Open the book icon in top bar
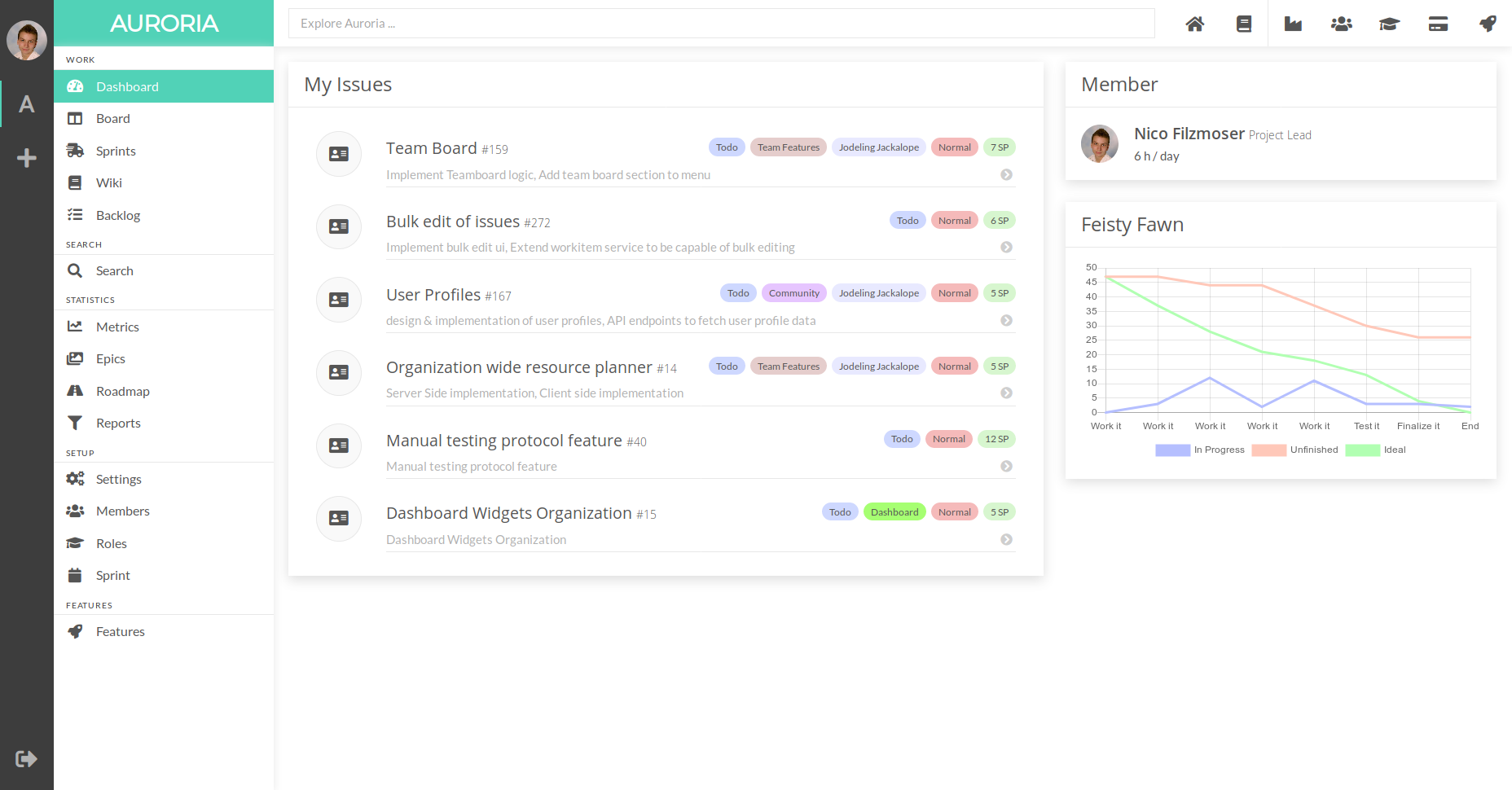The image size is (1512, 790). 1243,24
